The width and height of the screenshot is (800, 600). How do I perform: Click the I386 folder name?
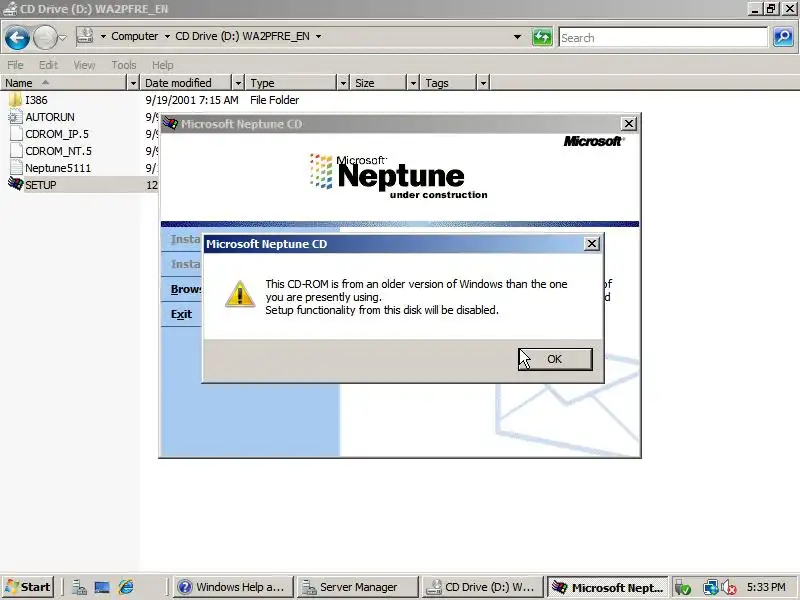point(36,100)
